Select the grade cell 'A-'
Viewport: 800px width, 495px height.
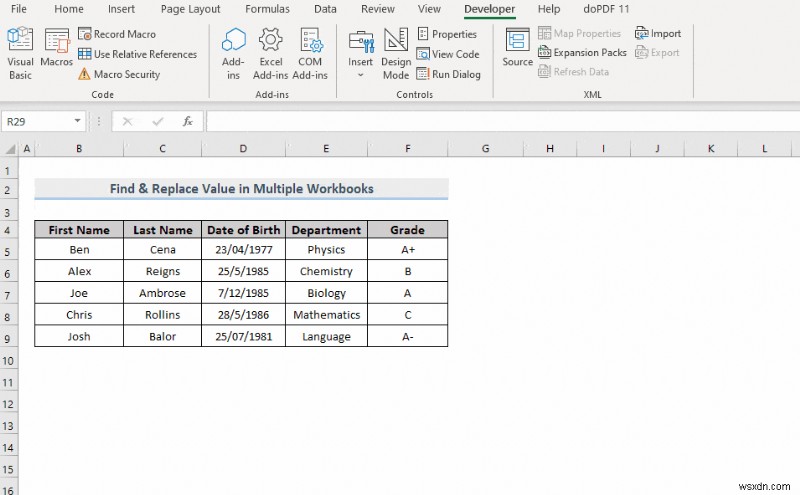coord(408,337)
